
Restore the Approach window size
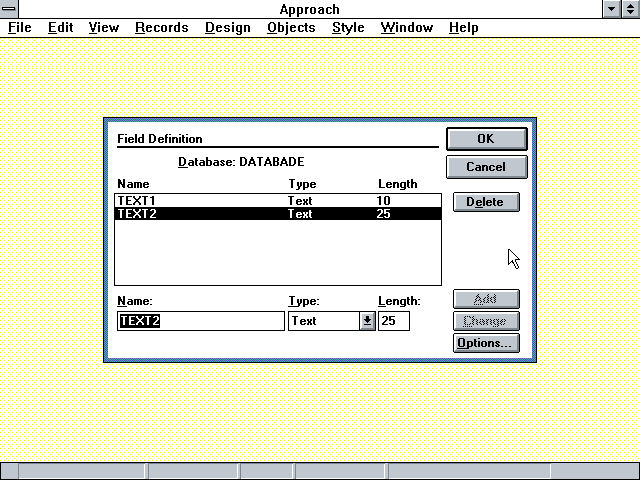pyautogui.click(x=631, y=9)
